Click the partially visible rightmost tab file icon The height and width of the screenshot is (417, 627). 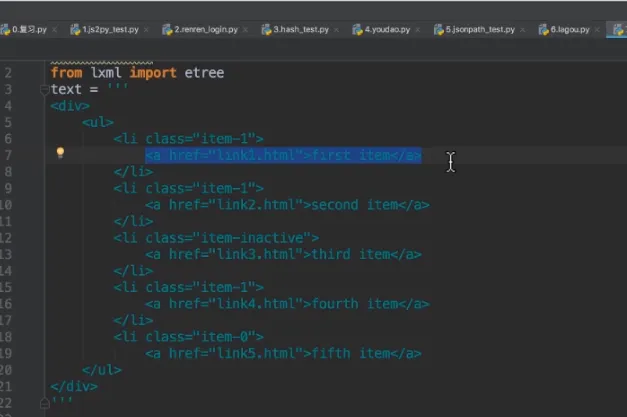[615, 30]
